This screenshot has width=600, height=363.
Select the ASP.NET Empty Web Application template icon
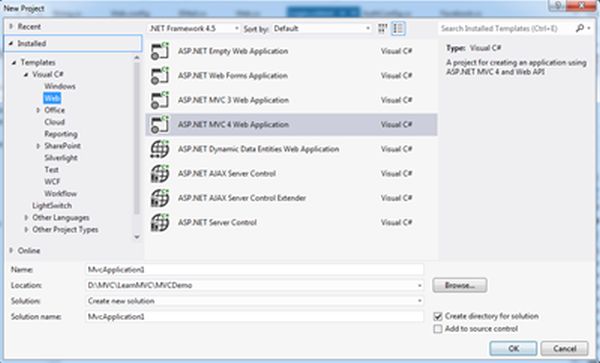(x=160, y=51)
